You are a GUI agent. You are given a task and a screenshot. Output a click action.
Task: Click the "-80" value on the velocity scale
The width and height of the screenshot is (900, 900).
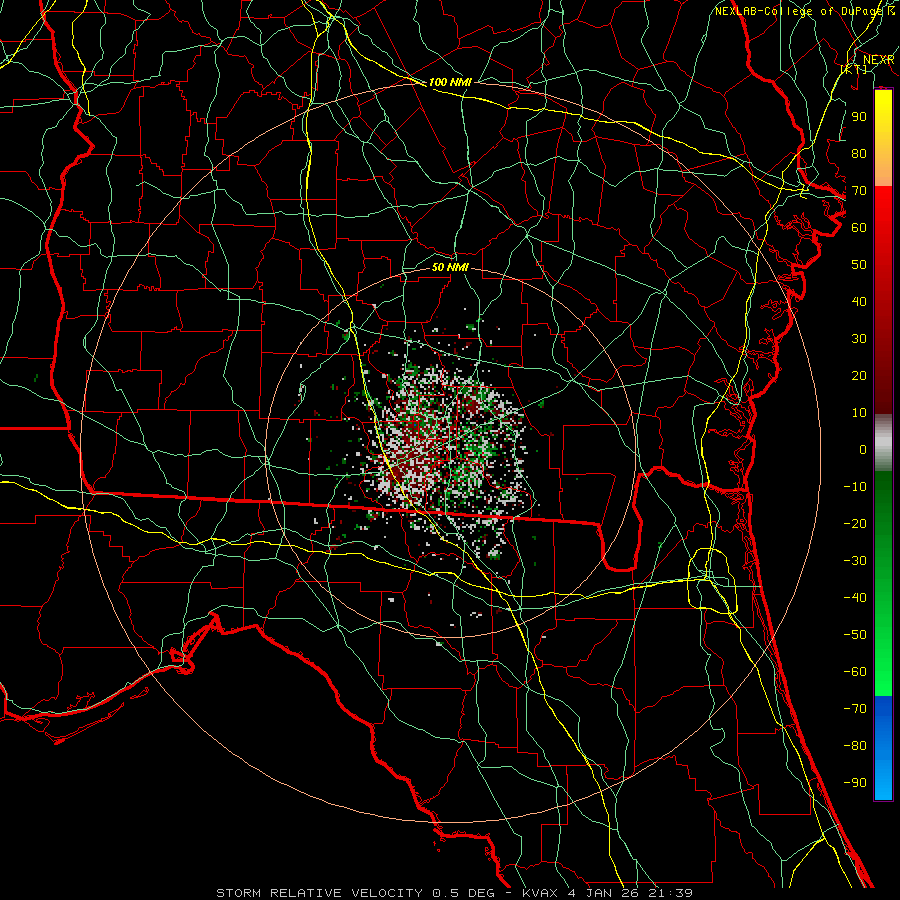[x=855, y=746]
